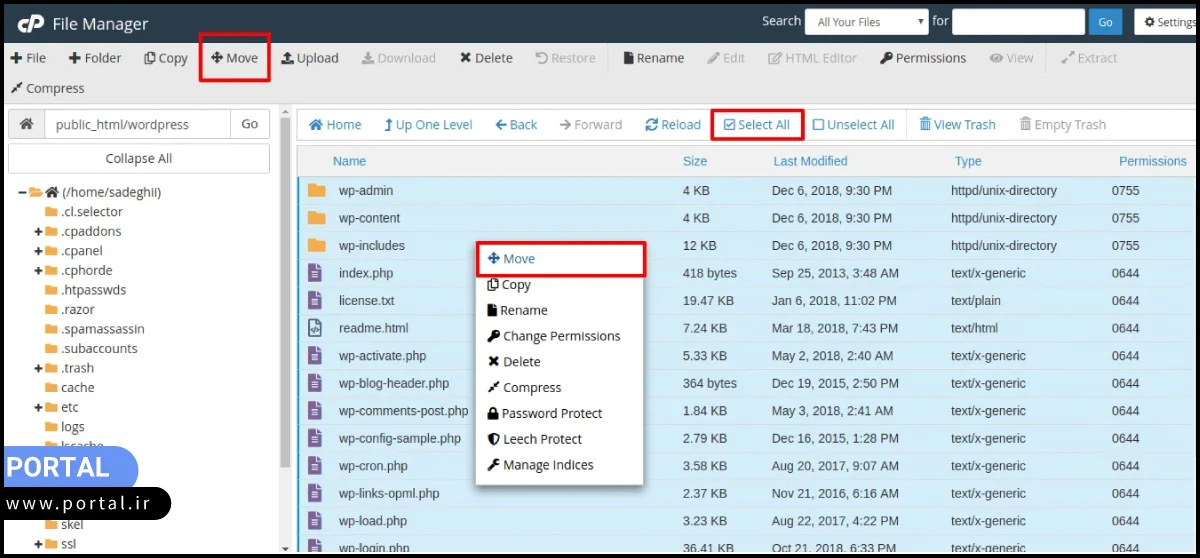Click the home icon beside path field
The height and width of the screenshot is (558, 1200).
pyautogui.click(x=26, y=125)
